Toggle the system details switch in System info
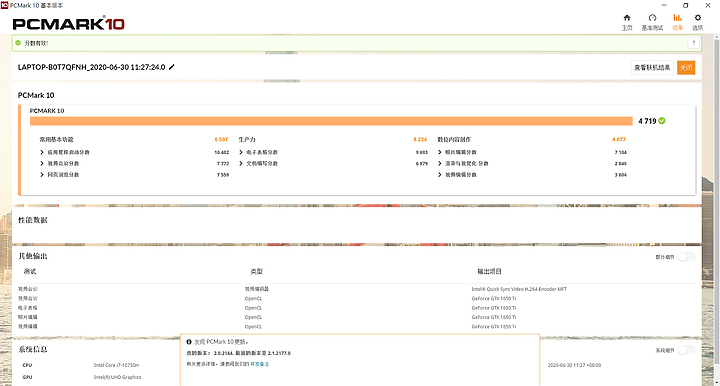Screen dimensions: 720x386 point(686,350)
